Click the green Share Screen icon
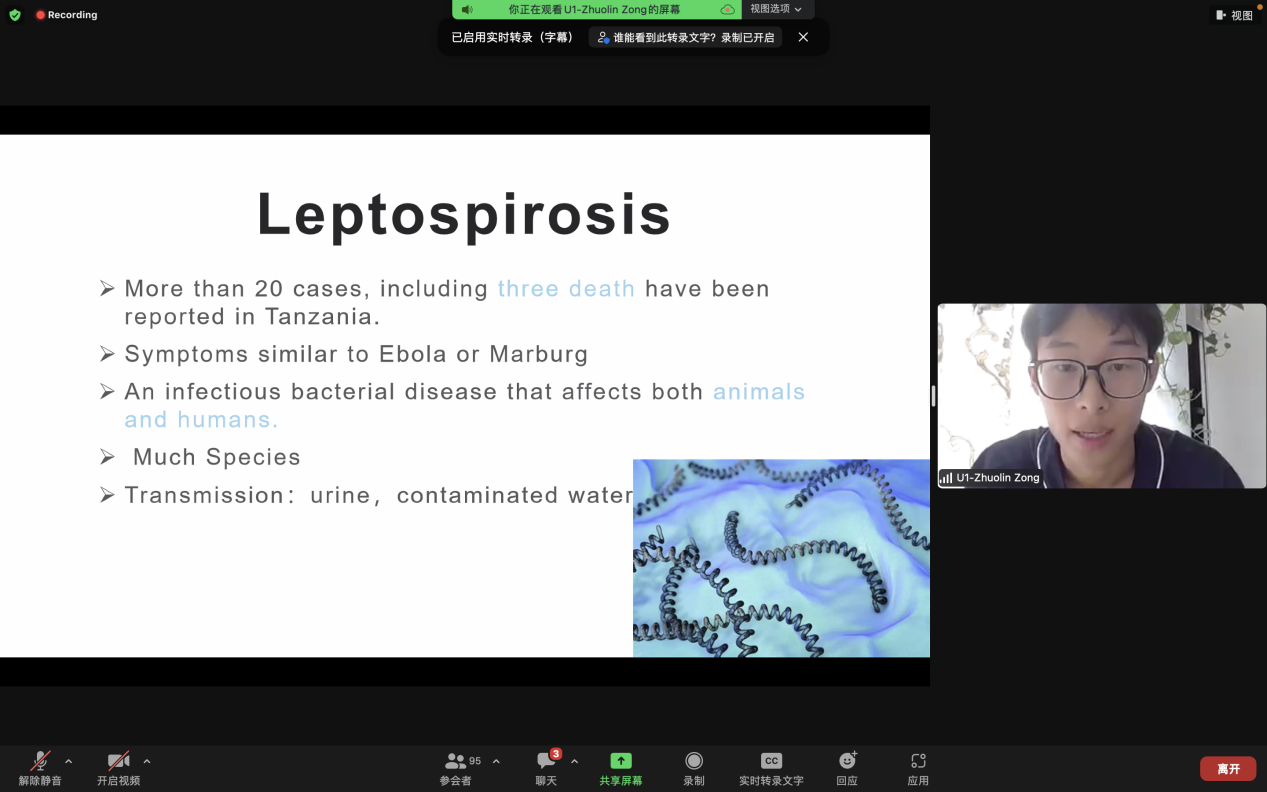The width and height of the screenshot is (1267, 792). (x=621, y=762)
